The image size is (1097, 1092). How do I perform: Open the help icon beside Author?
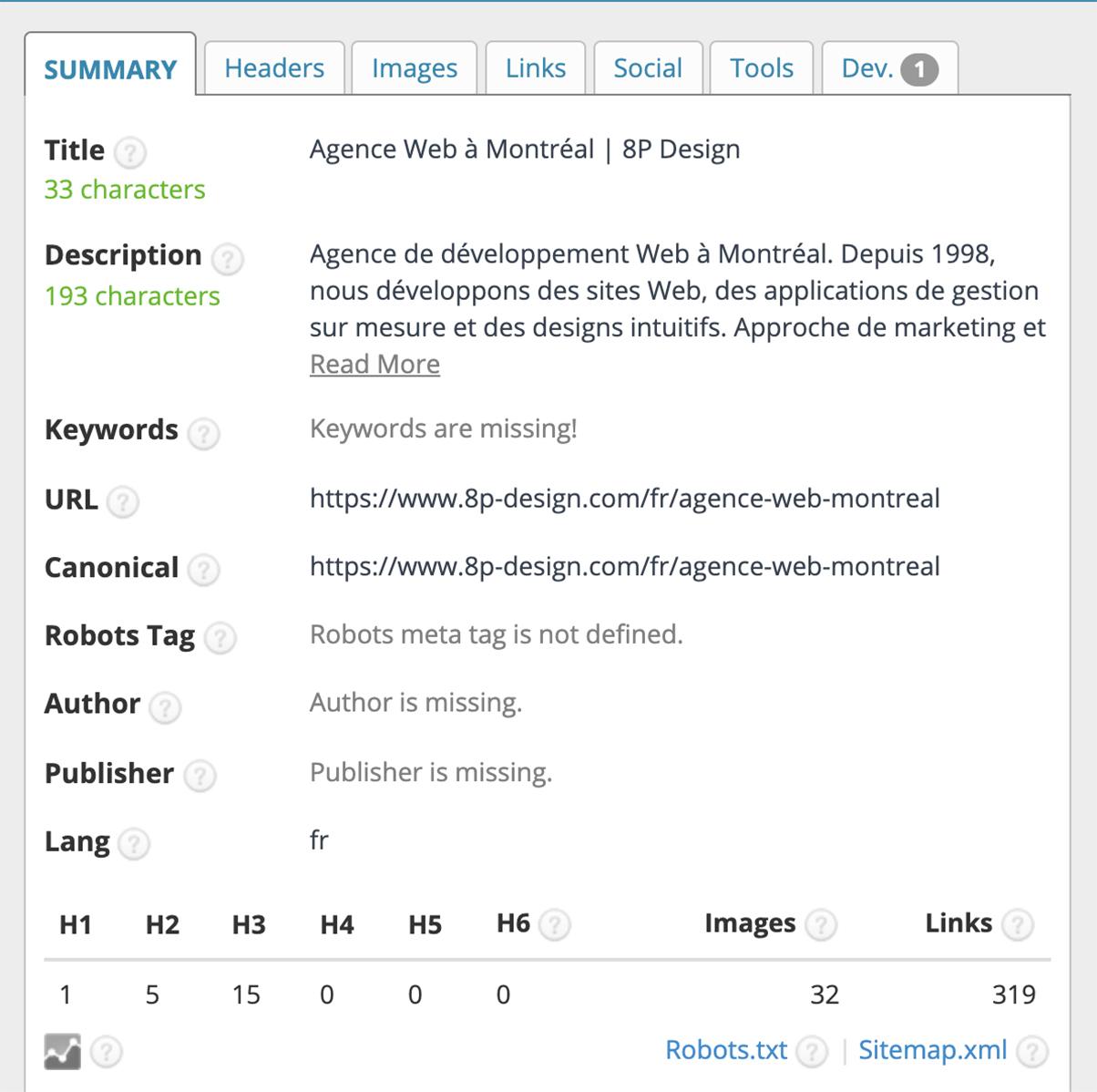click(165, 707)
